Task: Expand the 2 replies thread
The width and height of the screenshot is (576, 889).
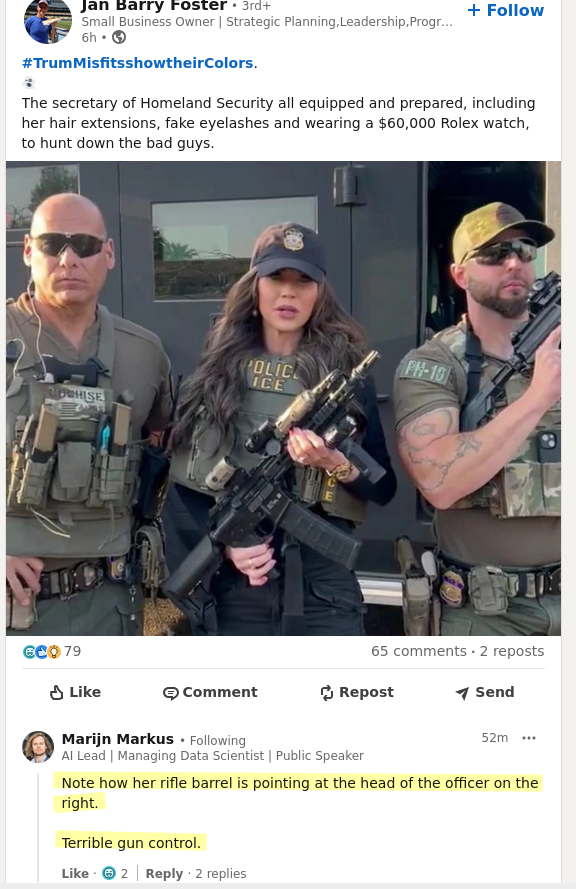Action: (221, 873)
